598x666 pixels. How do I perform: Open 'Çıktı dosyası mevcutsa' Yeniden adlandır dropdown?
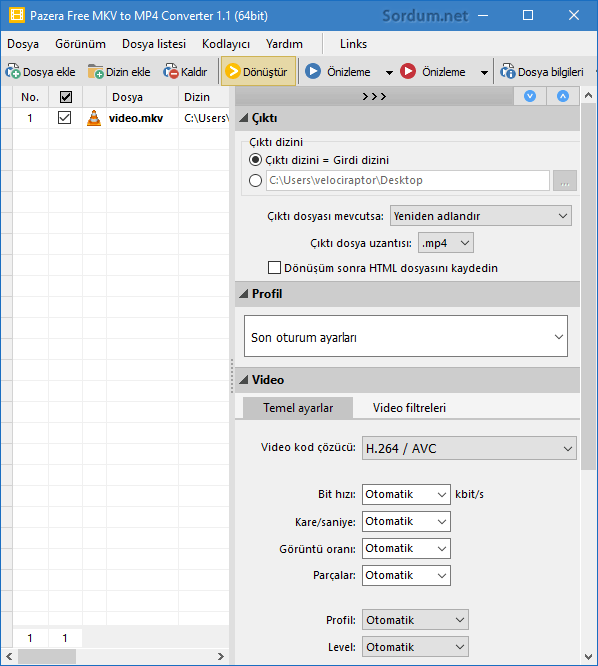coord(481,216)
